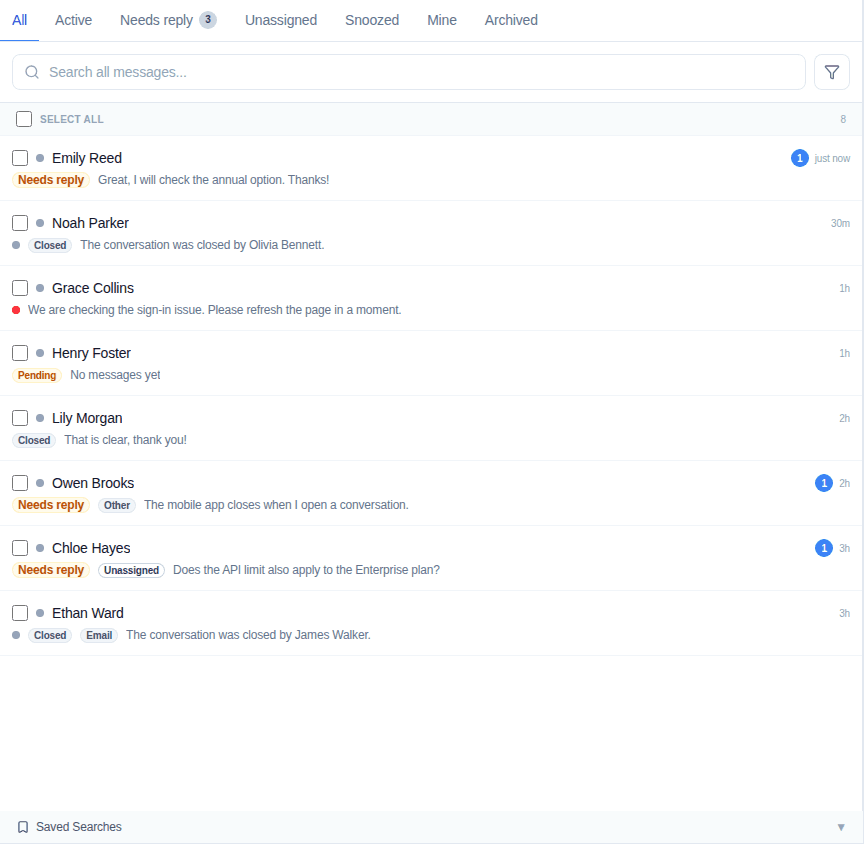Click the Saved Searches bookmark icon
Image resolution: width=864 pixels, height=844 pixels.
pos(23,827)
